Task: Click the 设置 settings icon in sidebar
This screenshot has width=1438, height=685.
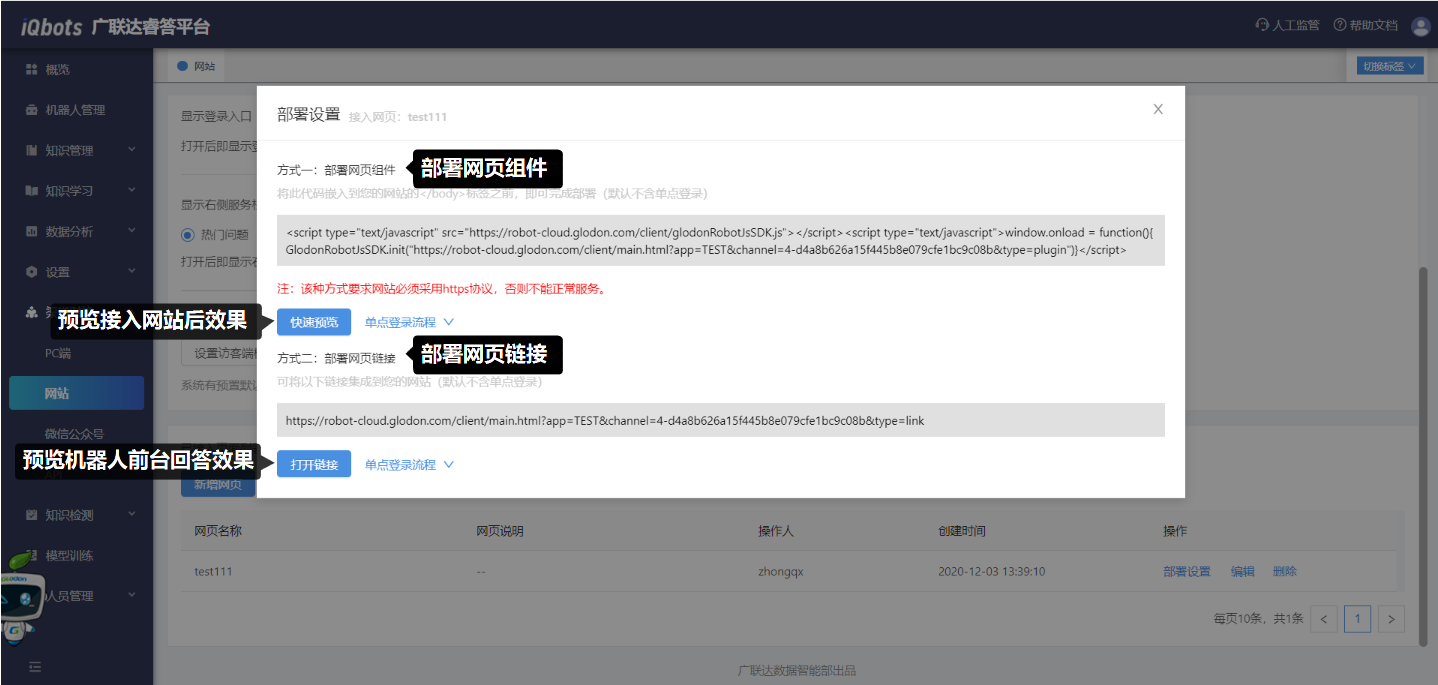Action: pos(31,272)
